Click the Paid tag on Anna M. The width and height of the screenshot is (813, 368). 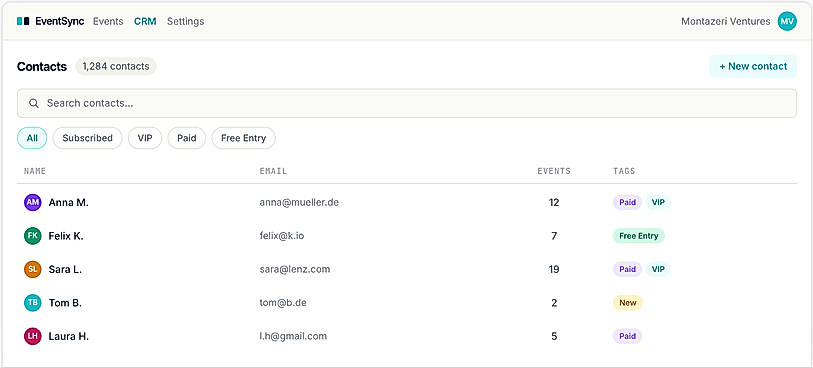[x=627, y=203]
